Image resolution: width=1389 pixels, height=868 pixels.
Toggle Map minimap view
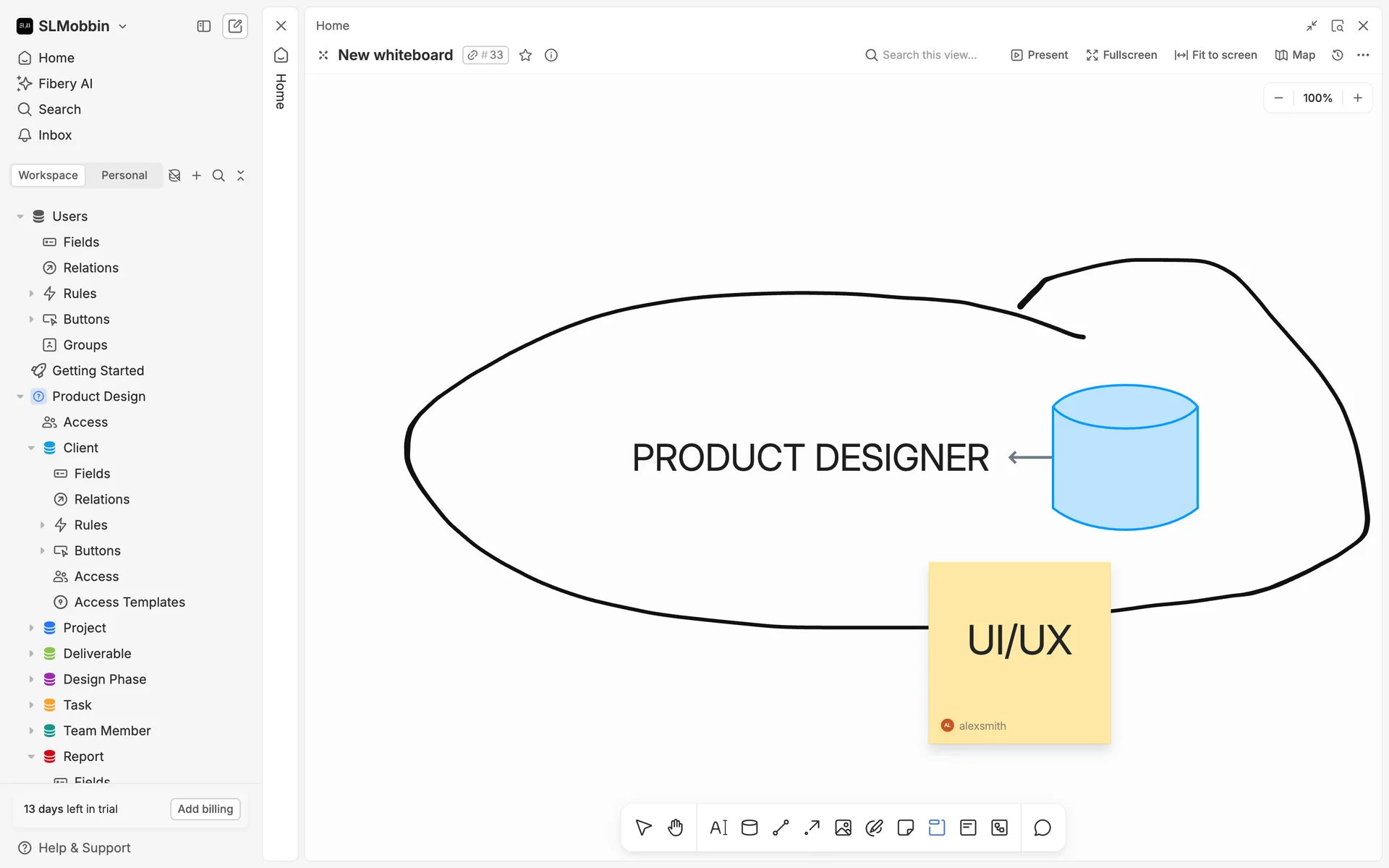pyautogui.click(x=1295, y=55)
